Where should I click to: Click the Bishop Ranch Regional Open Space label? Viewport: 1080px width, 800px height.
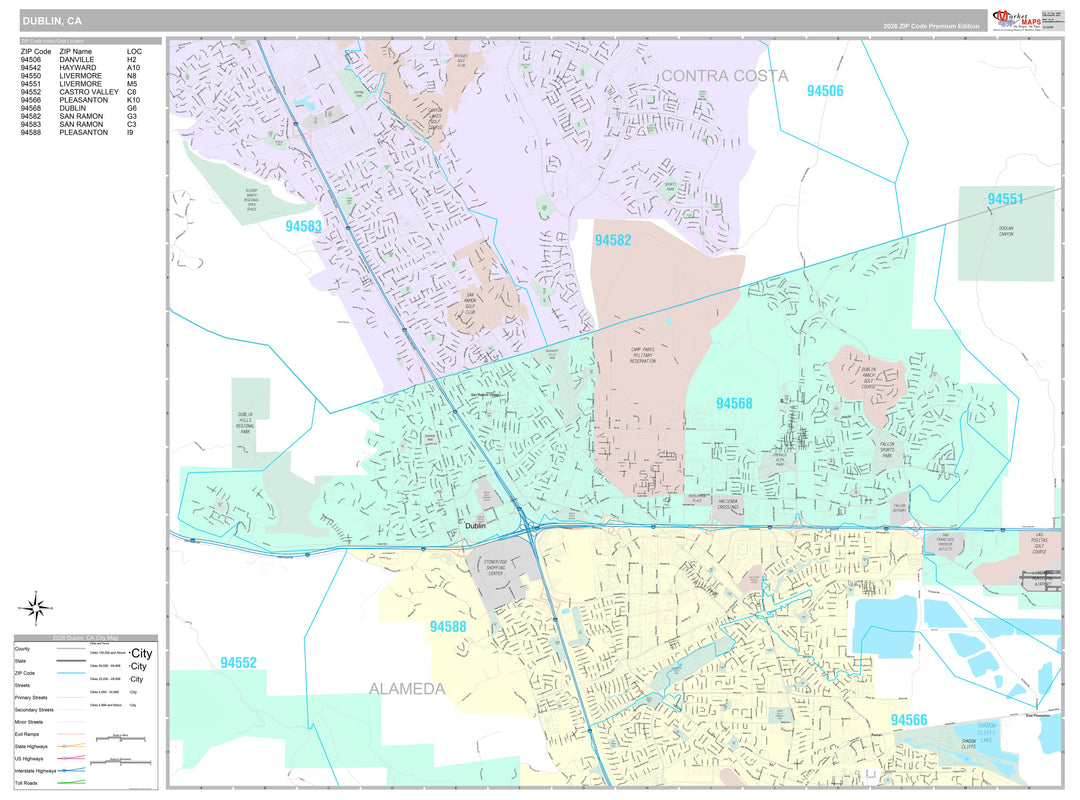coord(251,200)
